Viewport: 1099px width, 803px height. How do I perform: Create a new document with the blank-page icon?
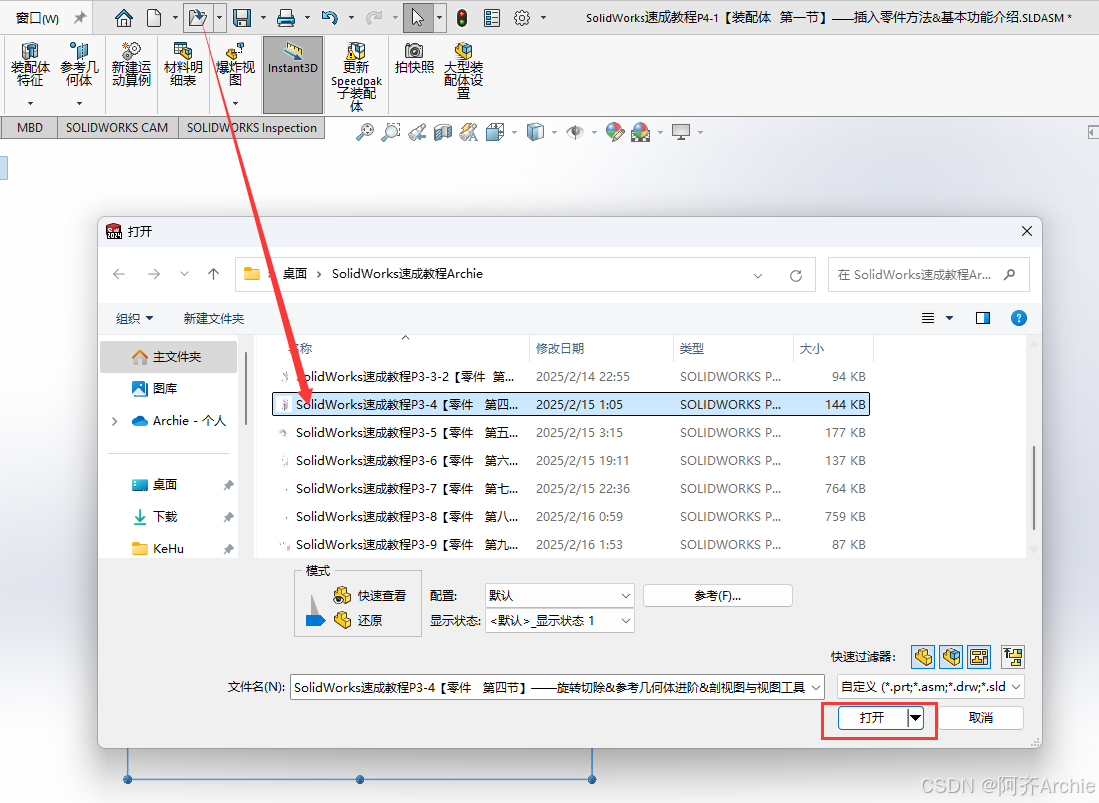(153, 18)
